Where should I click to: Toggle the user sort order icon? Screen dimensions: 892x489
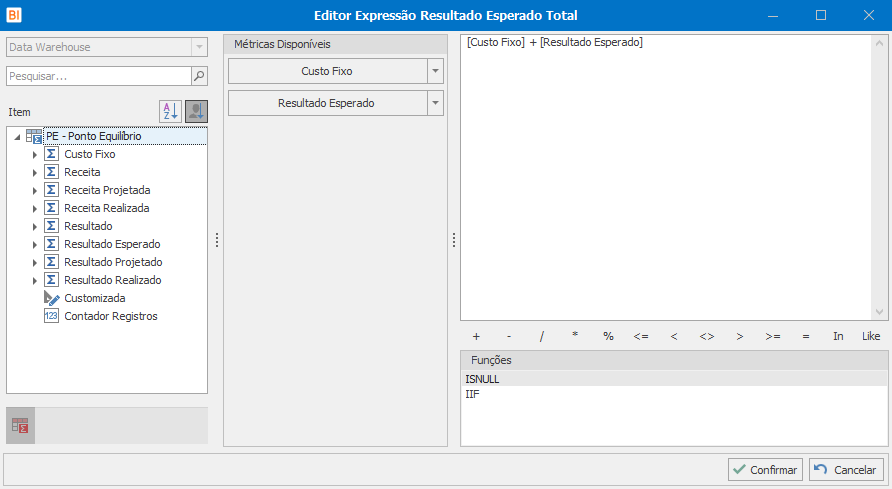tap(196, 111)
